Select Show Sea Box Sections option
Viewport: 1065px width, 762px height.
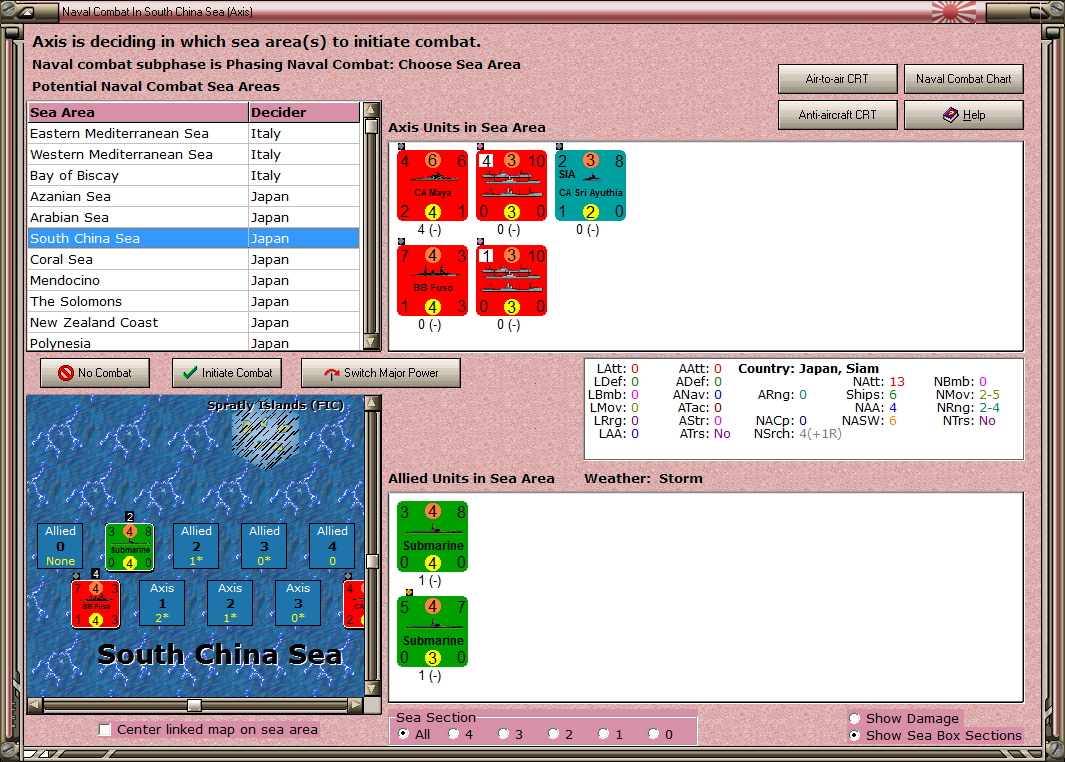(x=854, y=735)
